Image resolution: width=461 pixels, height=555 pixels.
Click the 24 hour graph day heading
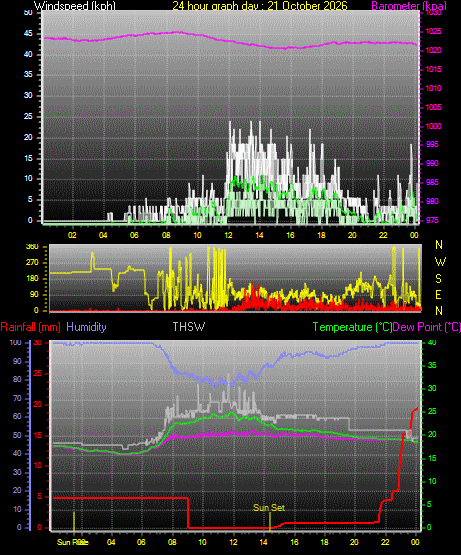point(260,6)
